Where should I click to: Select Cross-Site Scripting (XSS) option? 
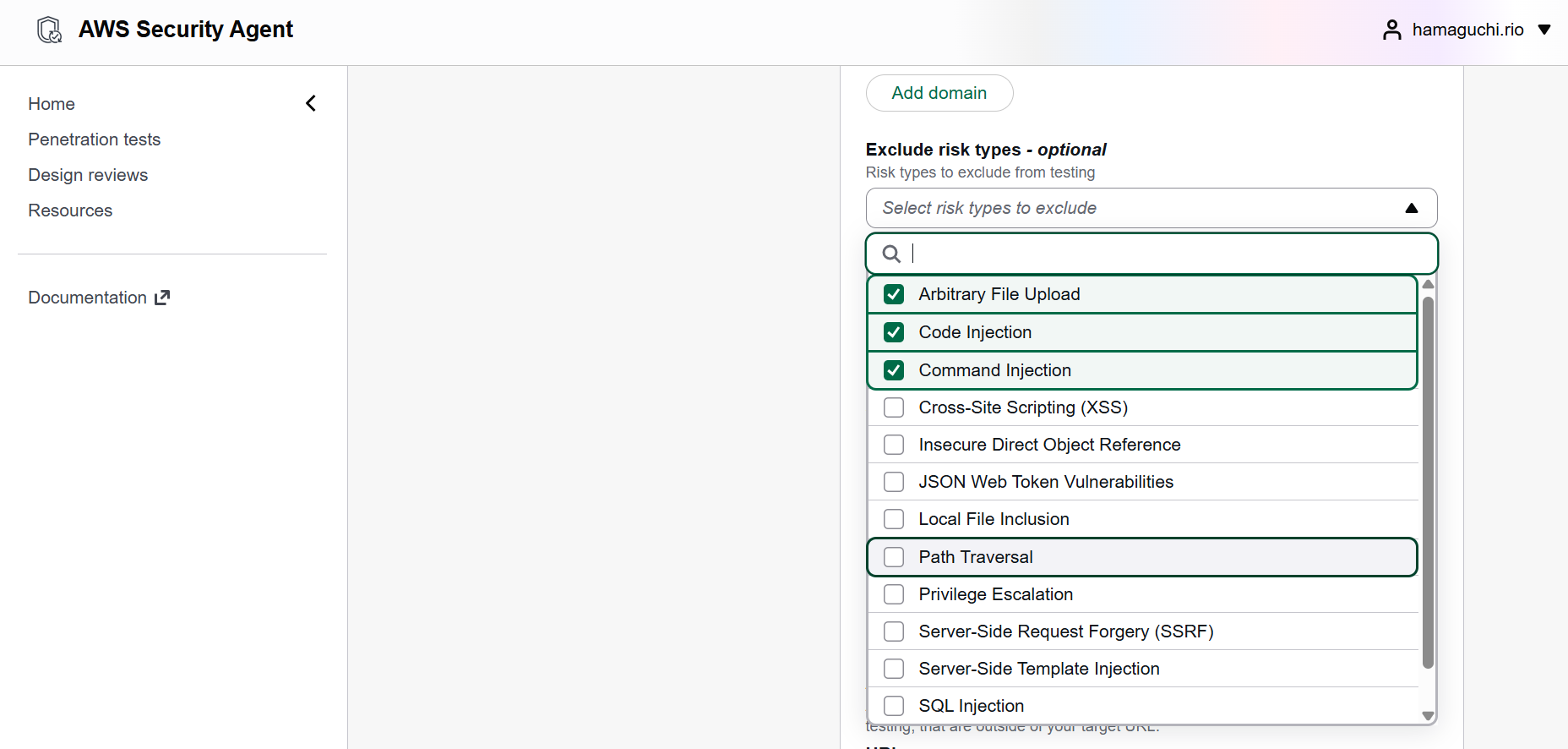1022,407
